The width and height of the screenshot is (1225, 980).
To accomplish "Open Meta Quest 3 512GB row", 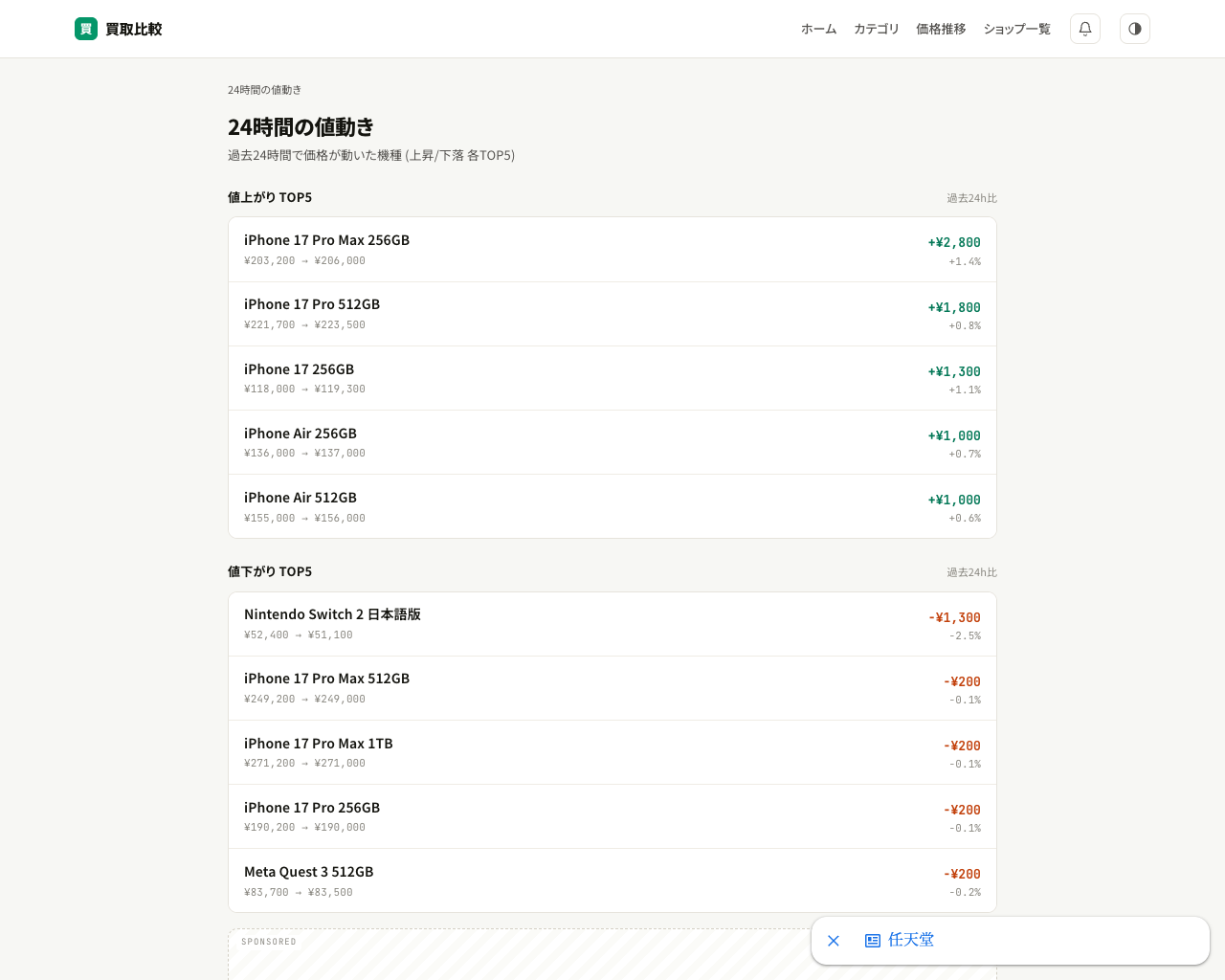I will pos(612,880).
